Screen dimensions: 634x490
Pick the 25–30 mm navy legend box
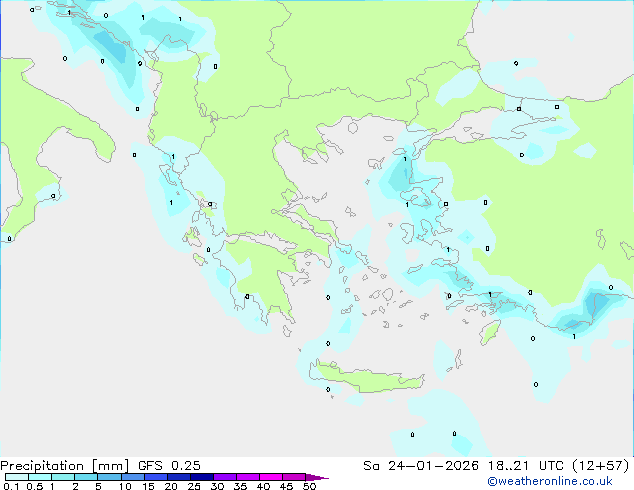tap(201, 477)
